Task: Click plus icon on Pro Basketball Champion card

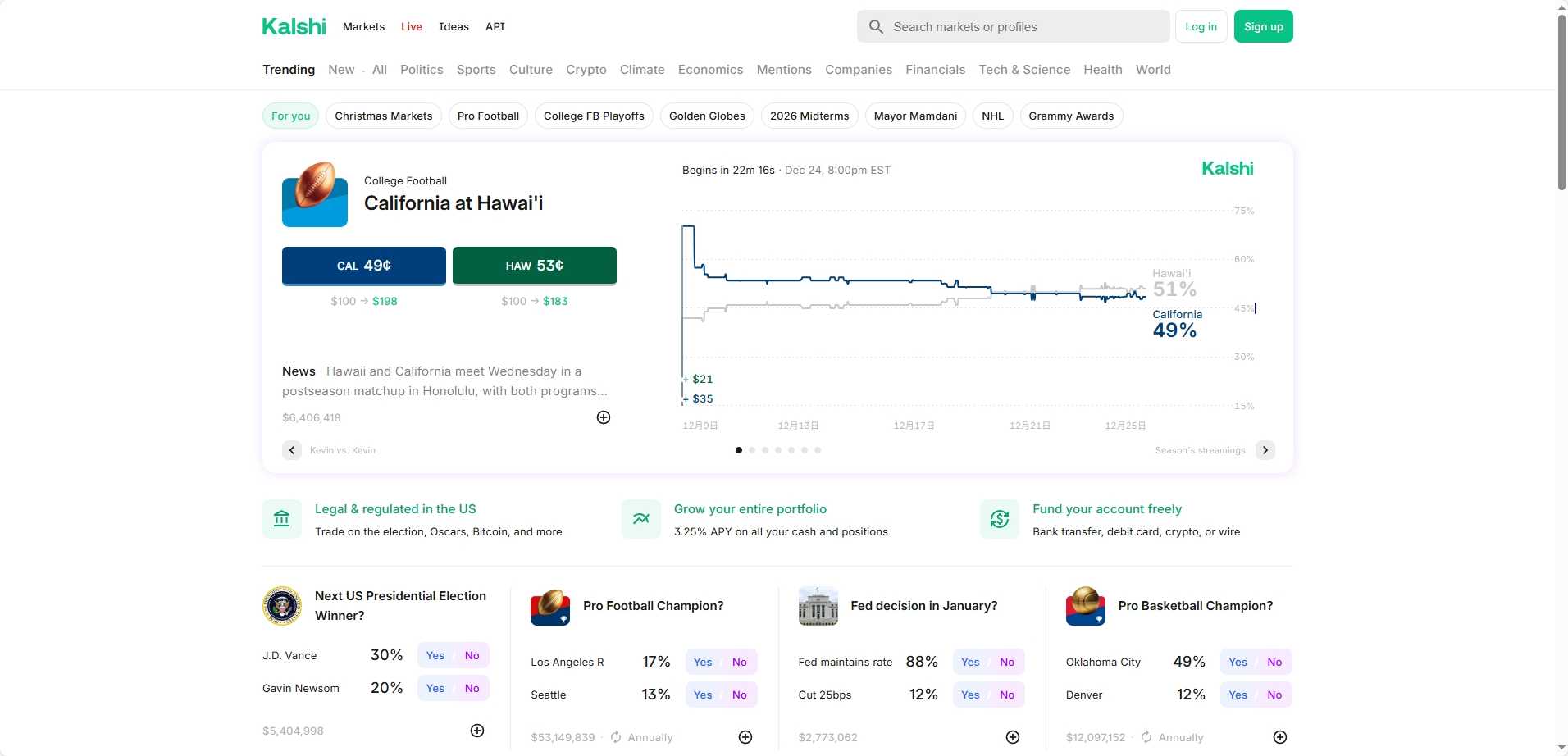Action: 1280,737
